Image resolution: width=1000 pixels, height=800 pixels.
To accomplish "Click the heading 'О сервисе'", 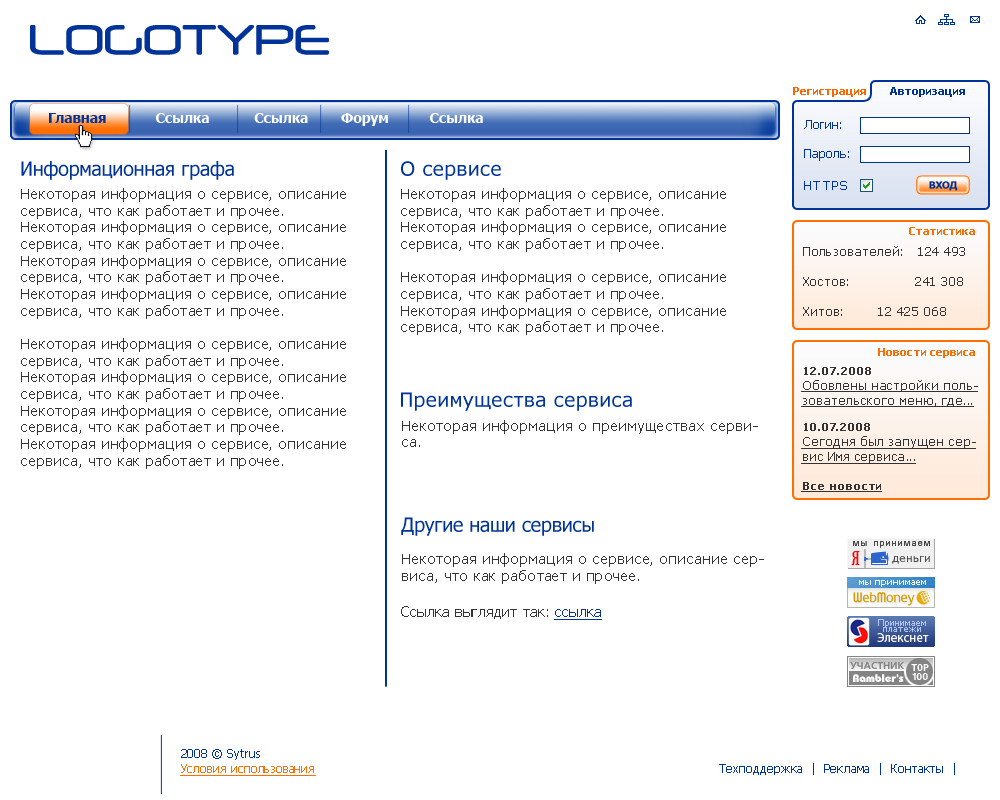I will [450, 169].
